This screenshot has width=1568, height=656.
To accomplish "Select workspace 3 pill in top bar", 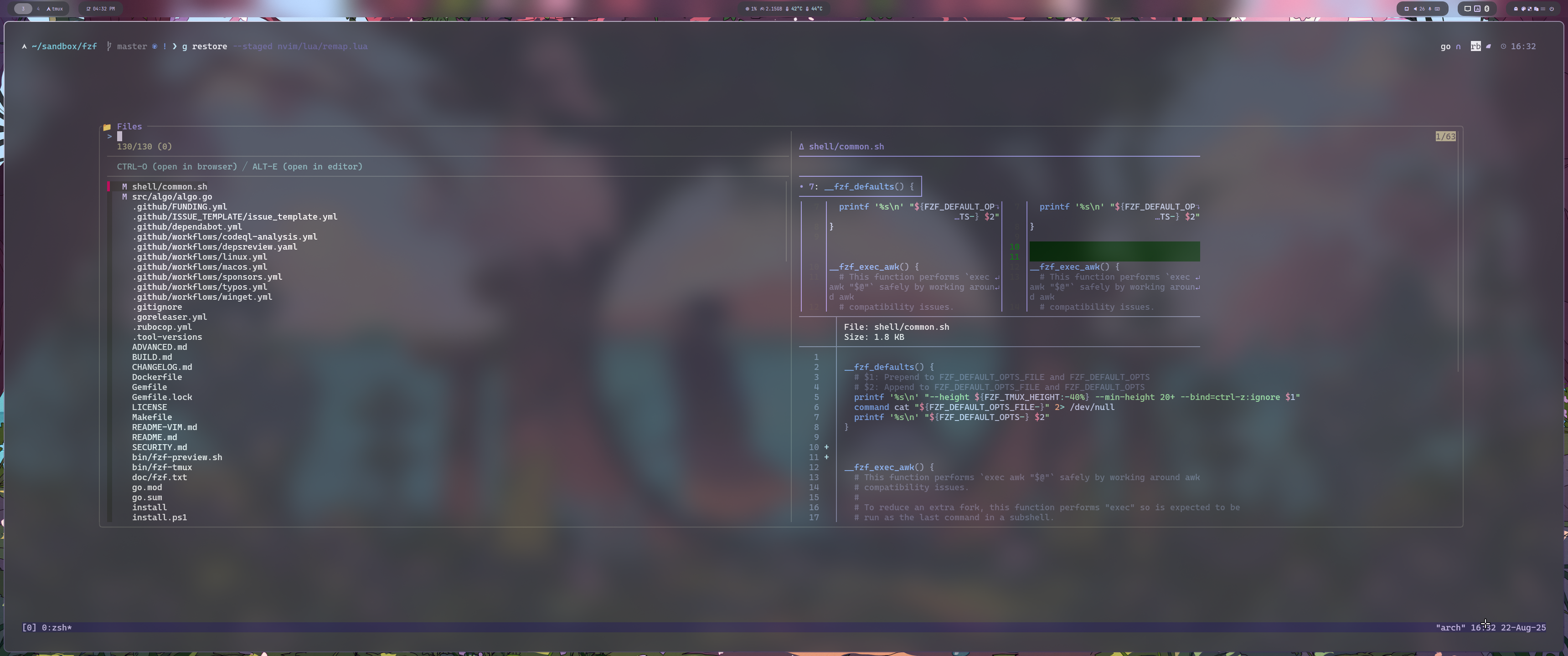I will pyautogui.click(x=23, y=9).
